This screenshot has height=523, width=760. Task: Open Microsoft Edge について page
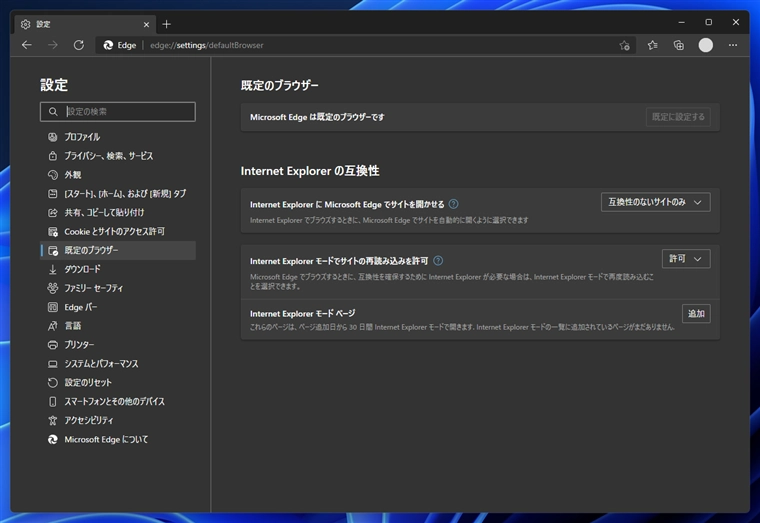(x=106, y=439)
